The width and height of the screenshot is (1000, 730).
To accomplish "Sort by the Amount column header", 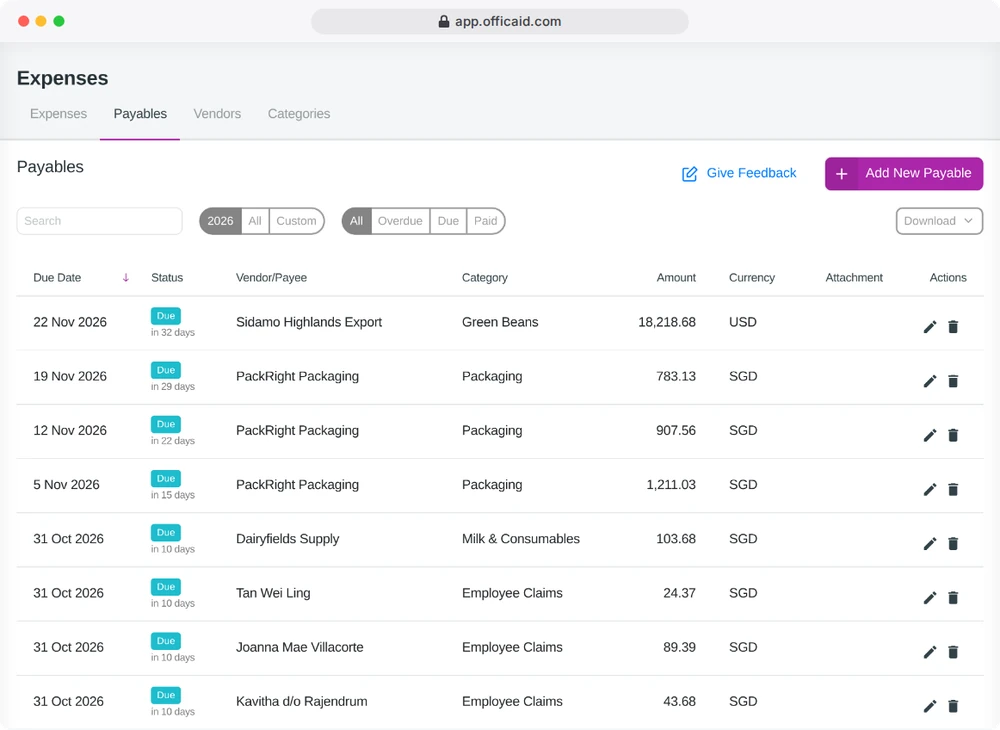I will (676, 278).
